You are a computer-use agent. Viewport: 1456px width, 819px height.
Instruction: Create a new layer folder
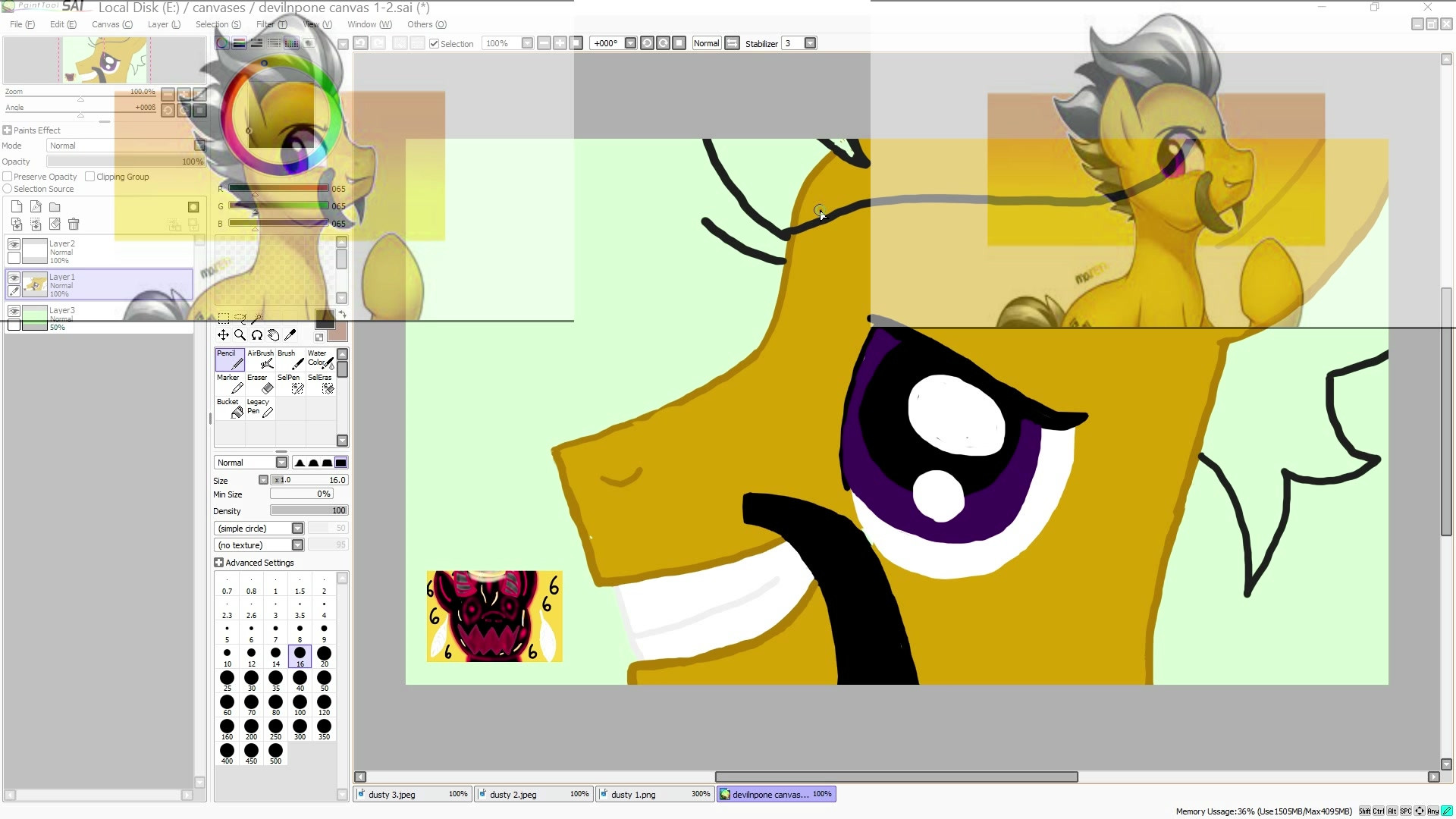(x=55, y=207)
